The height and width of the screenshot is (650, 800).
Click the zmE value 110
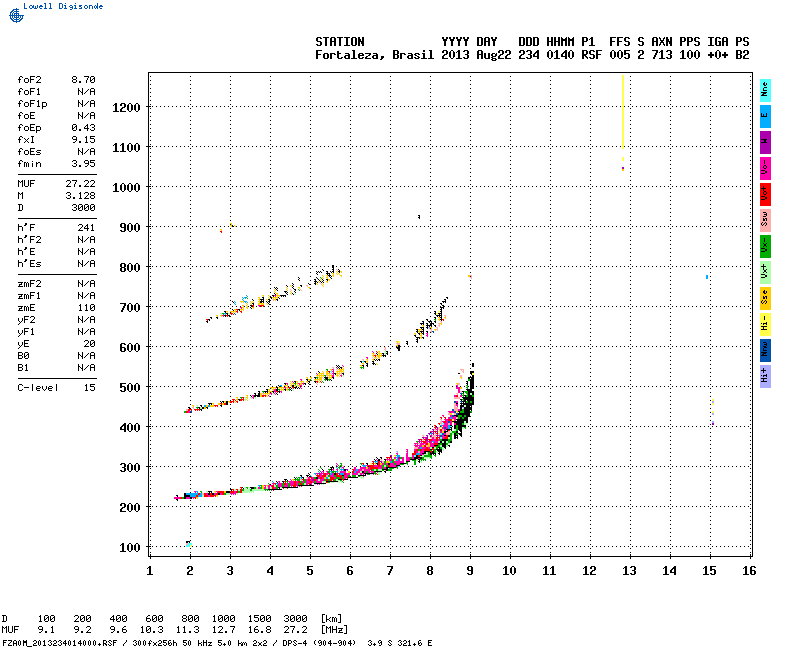(x=86, y=308)
